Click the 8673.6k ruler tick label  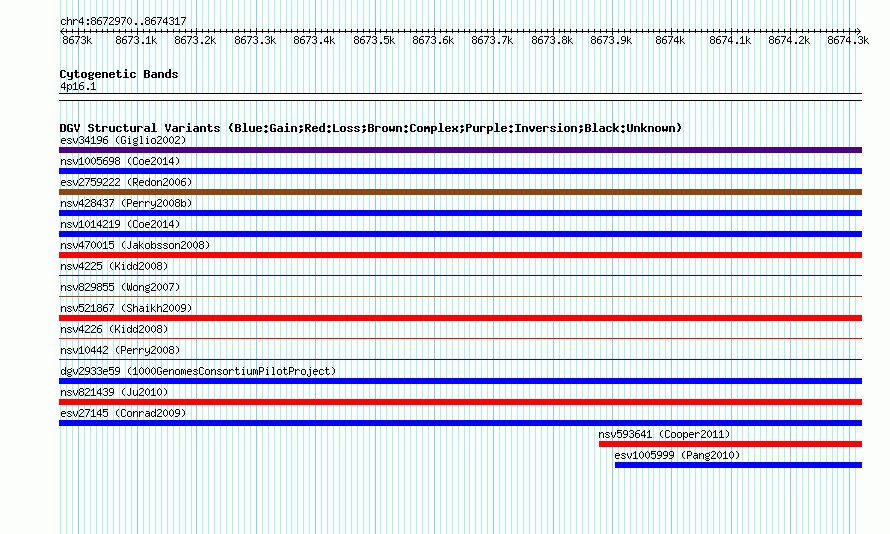pos(433,40)
